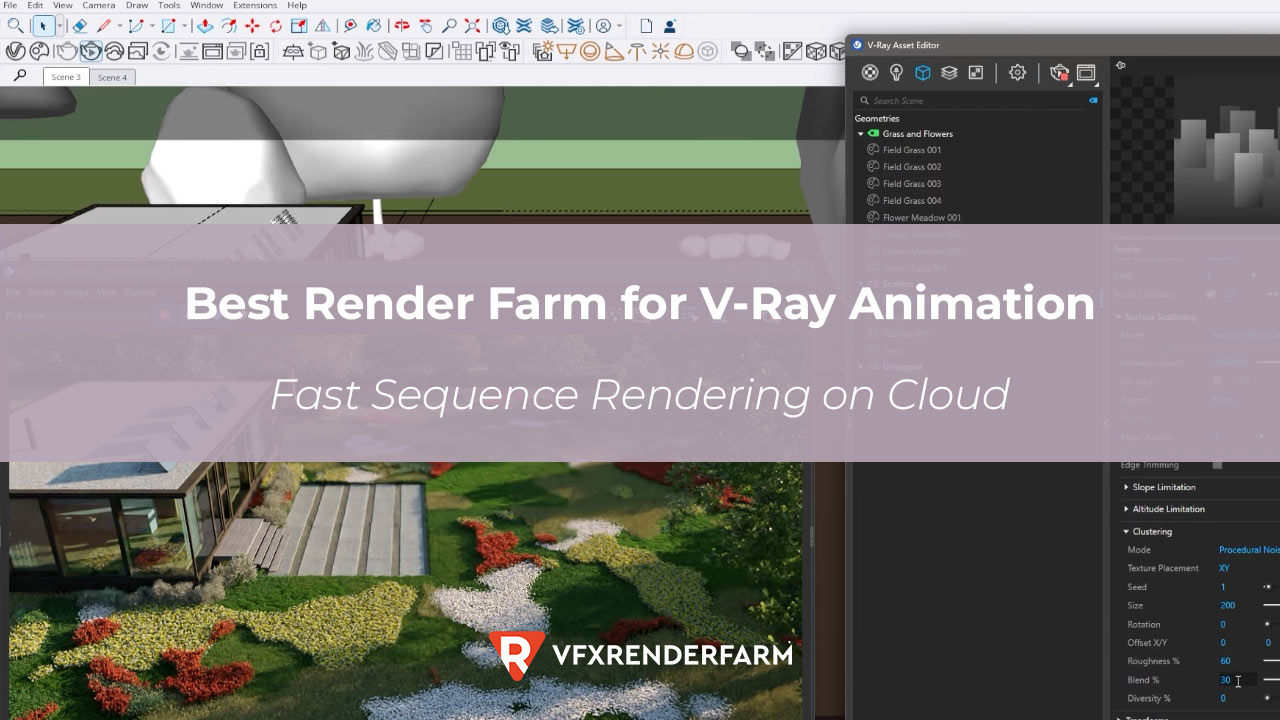This screenshot has height=720, width=1280.
Task: Choose the Line pencil tool
Action: 103,26
